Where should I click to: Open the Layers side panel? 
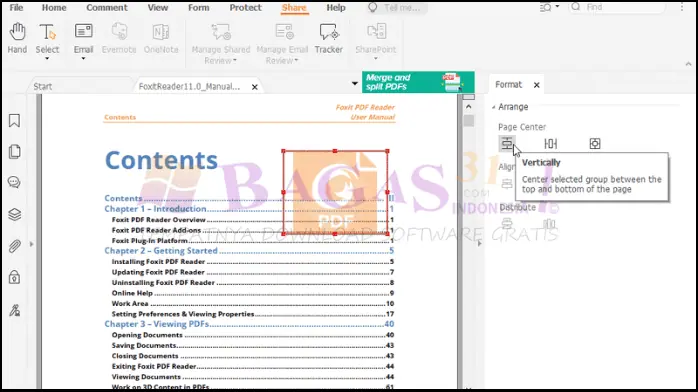pos(14,214)
